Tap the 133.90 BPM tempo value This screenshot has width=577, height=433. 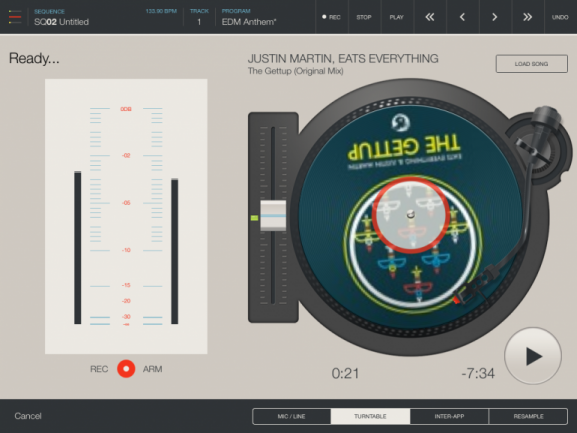pyautogui.click(x=161, y=11)
